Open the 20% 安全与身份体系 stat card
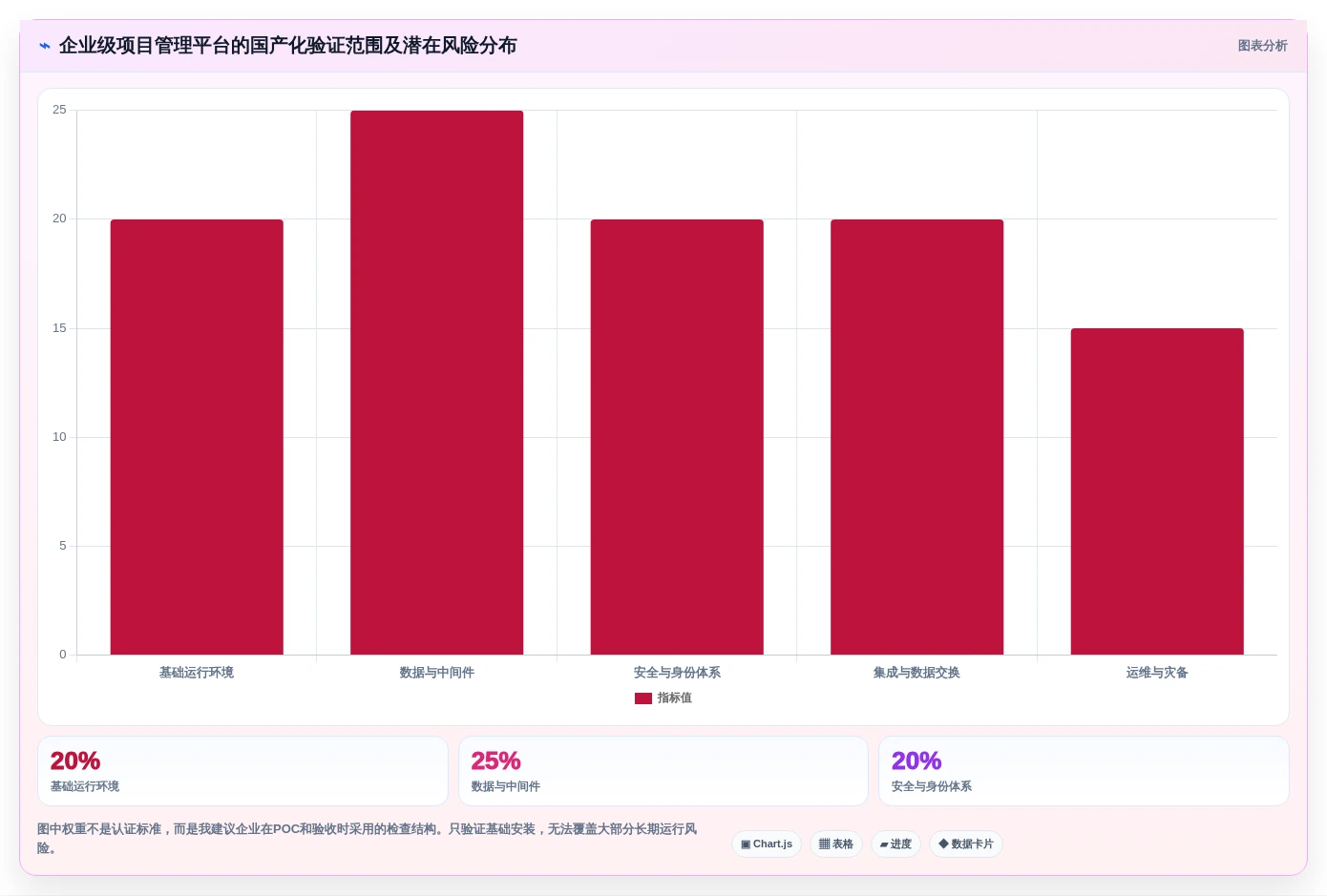Screen dimensions: 1327x896 click(x=1084, y=771)
